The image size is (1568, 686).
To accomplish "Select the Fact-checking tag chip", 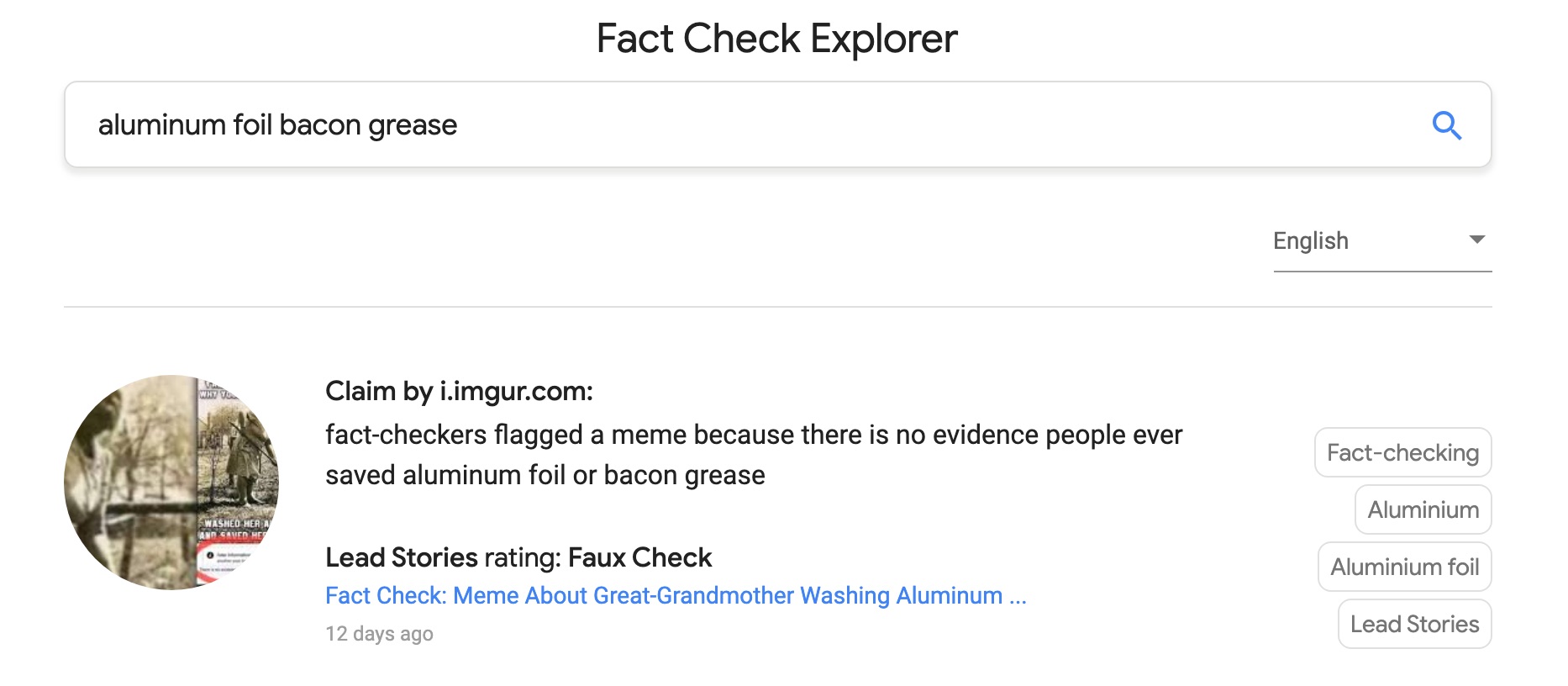I will (1402, 452).
